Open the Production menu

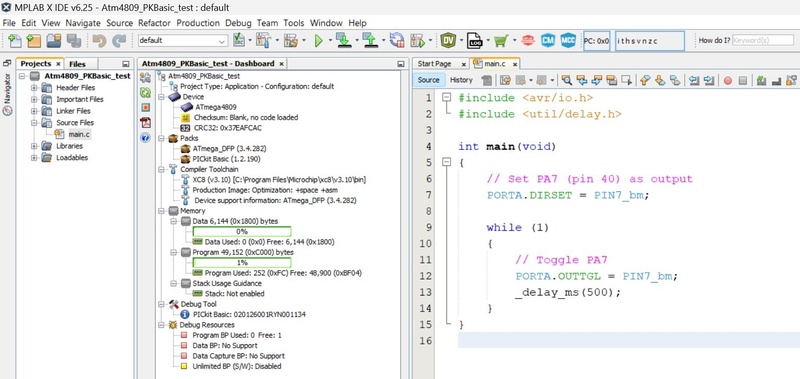(198, 23)
